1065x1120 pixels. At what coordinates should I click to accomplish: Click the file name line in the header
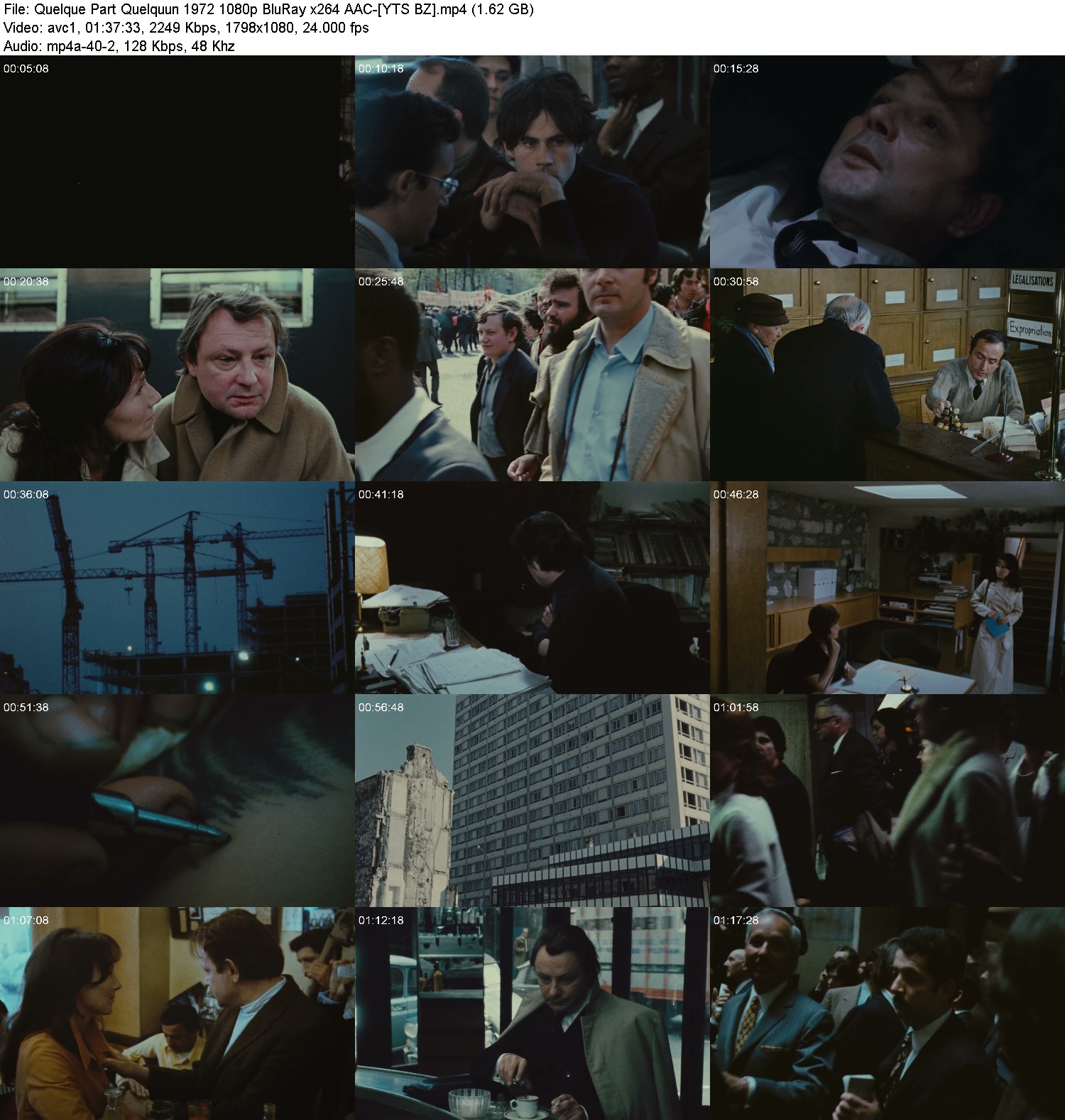point(269,10)
